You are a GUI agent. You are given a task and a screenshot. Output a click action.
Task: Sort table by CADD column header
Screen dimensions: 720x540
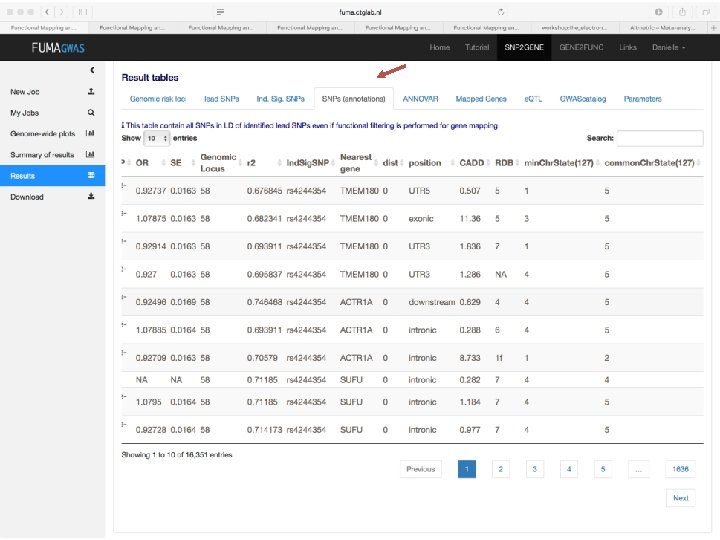(x=472, y=163)
